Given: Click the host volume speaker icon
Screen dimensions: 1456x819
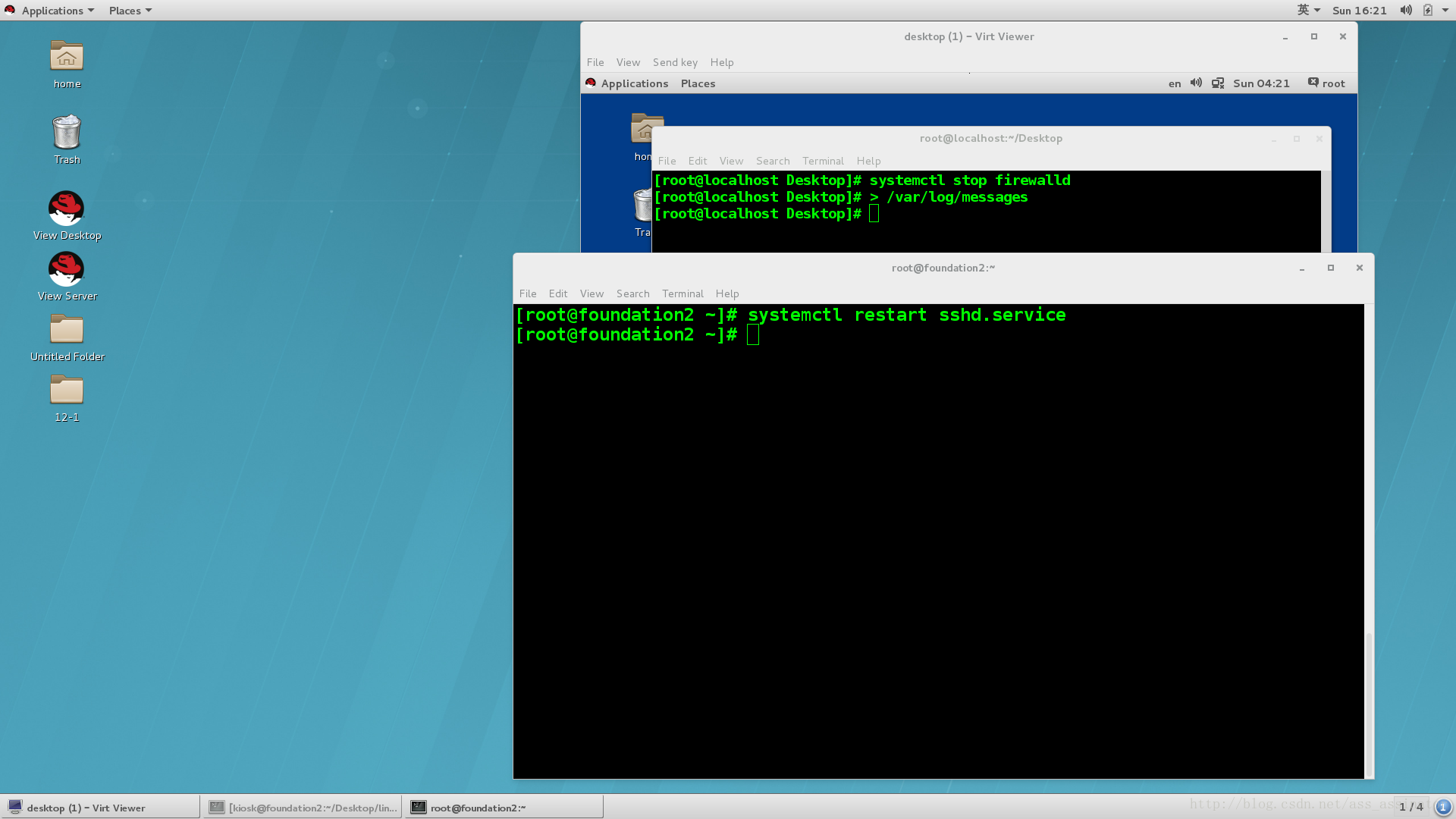Looking at the screenshot, I should click(1405, 10).
